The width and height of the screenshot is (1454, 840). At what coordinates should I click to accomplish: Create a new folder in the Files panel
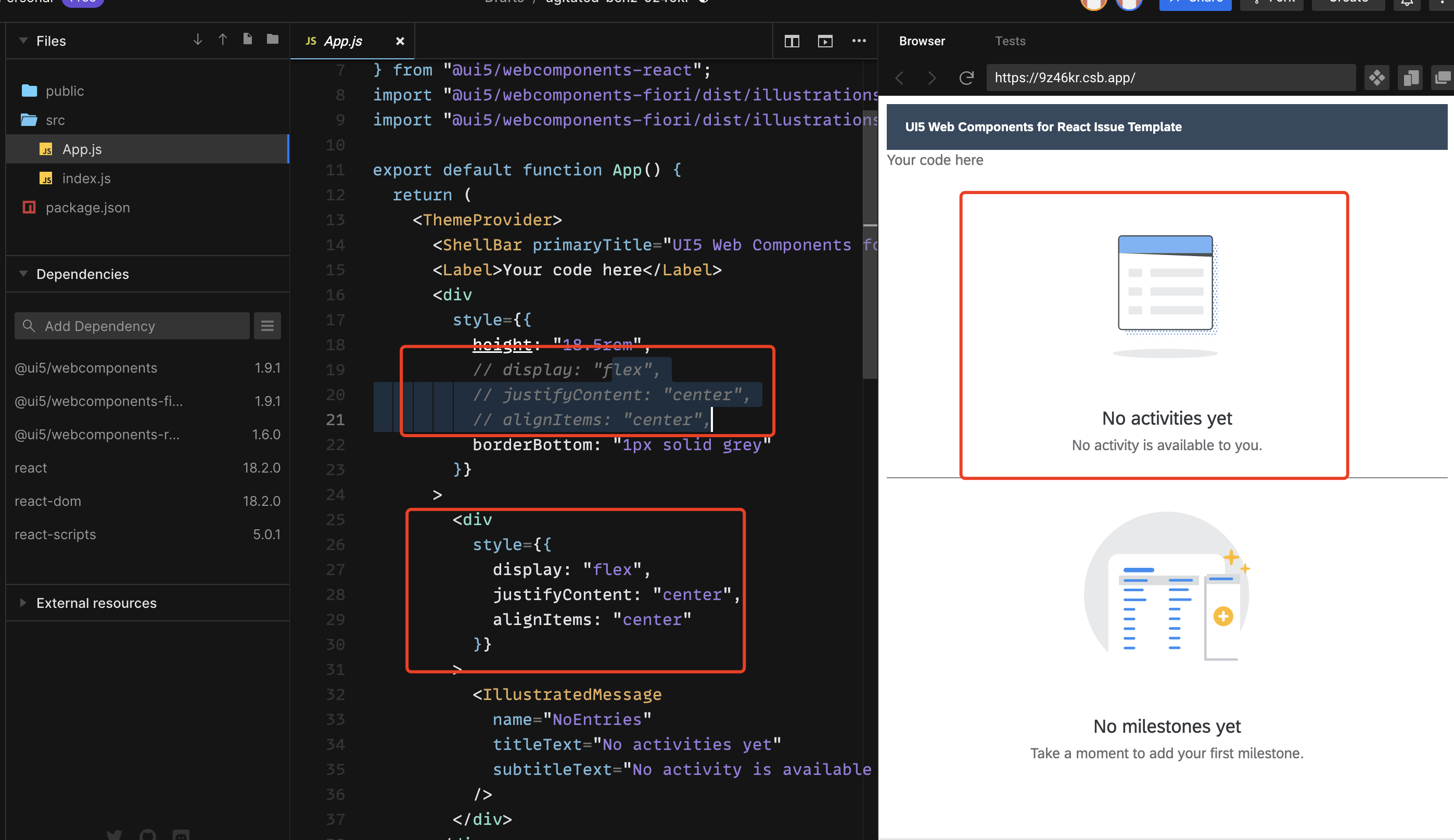pyautogui.click(x=271, y=39)
